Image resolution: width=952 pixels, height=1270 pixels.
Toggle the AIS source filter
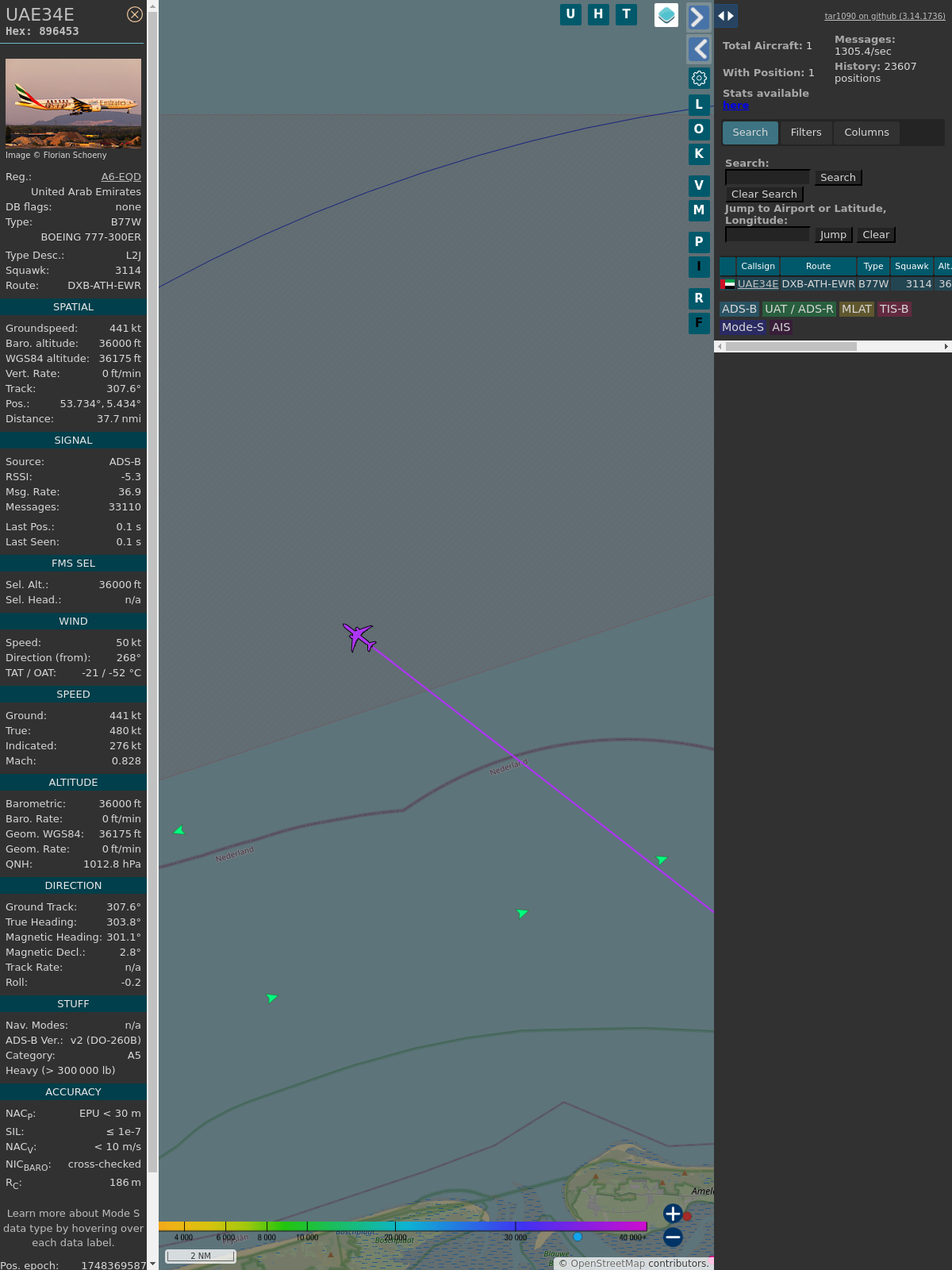(x=781, y=328)
